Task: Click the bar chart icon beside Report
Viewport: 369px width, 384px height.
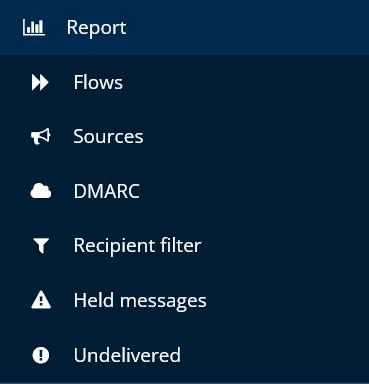Action: click(x=34, y=27)
